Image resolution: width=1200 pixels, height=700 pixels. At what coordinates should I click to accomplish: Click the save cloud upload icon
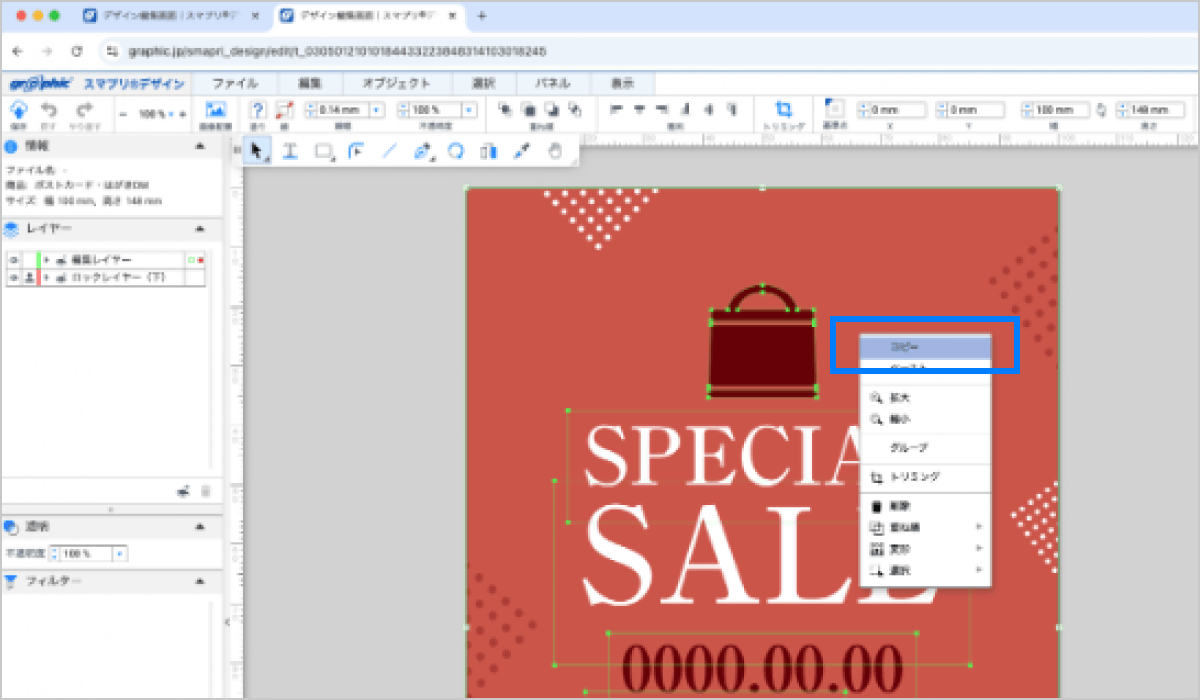click(x=19, y=111)
